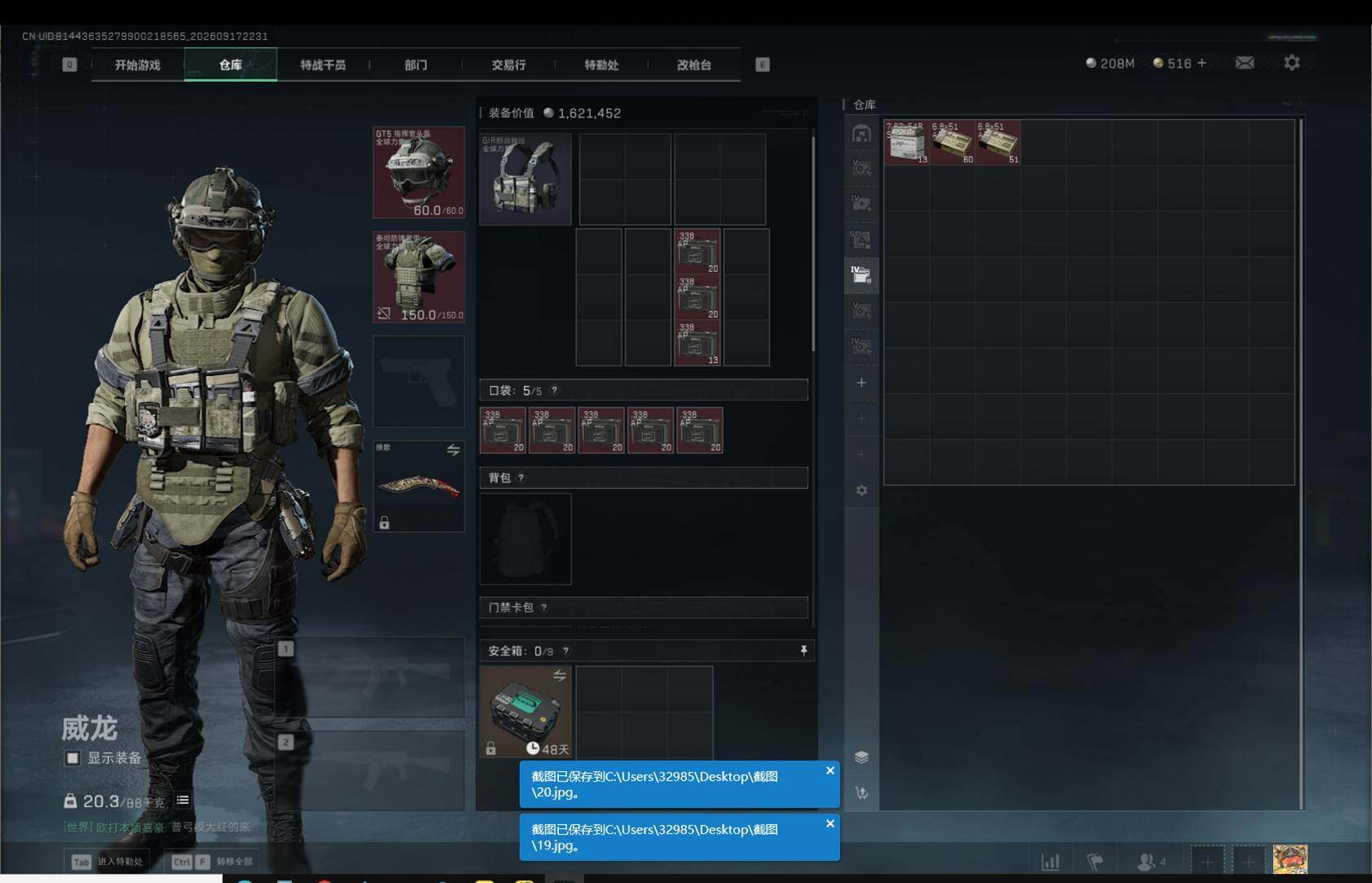Screen dimensions: 1372x883
Task: Show pocket help question mark
Action: click(x=554, y=391)
